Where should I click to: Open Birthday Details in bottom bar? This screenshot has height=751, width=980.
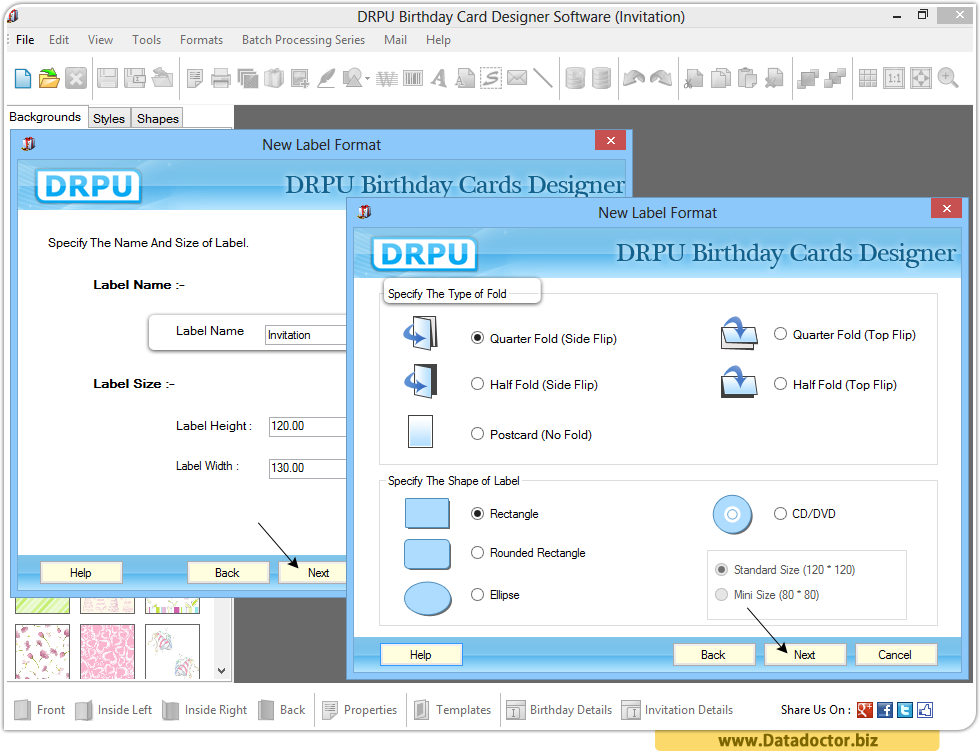click(x=559, y=710)
